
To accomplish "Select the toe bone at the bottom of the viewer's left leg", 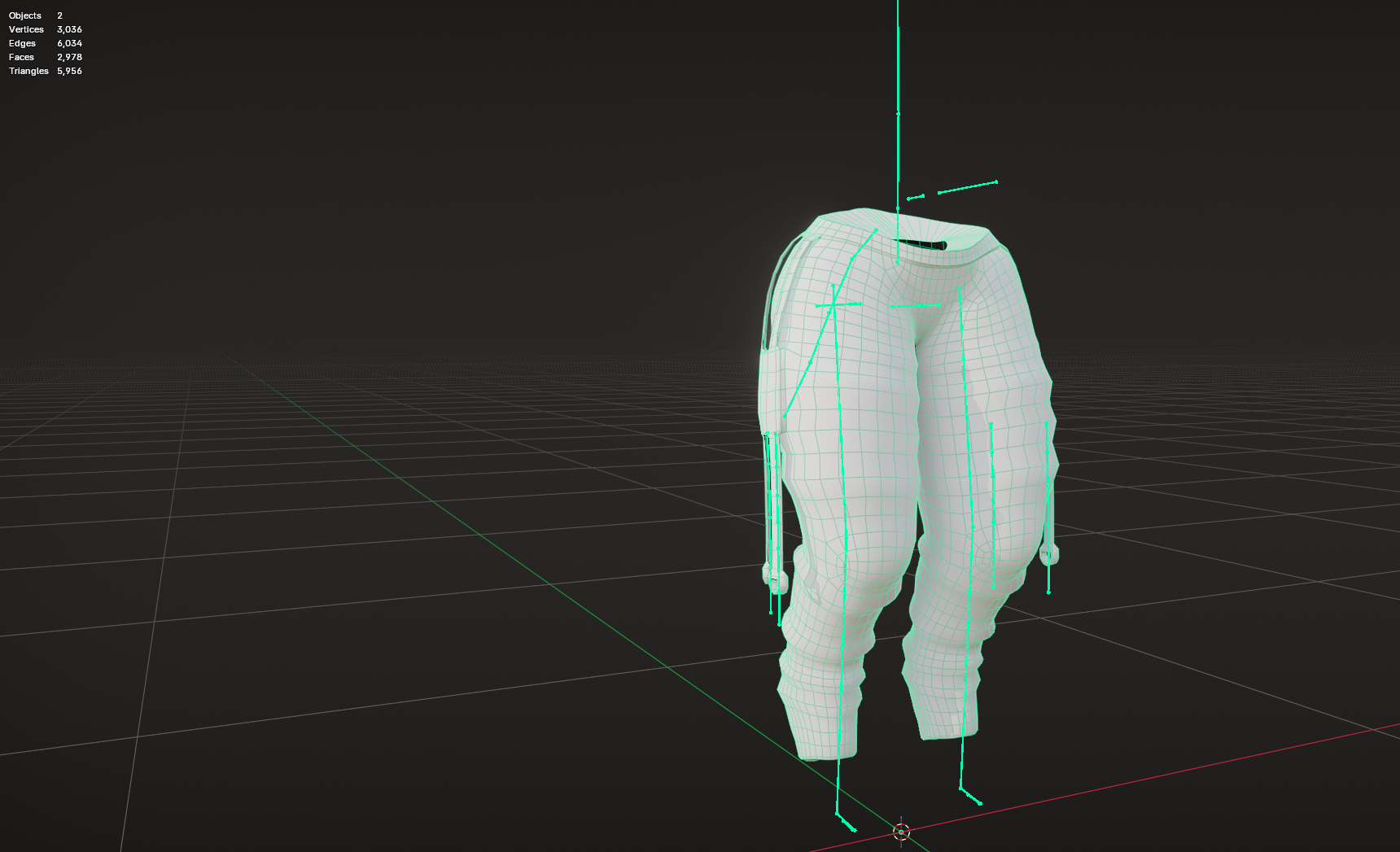I will point(846,822).
